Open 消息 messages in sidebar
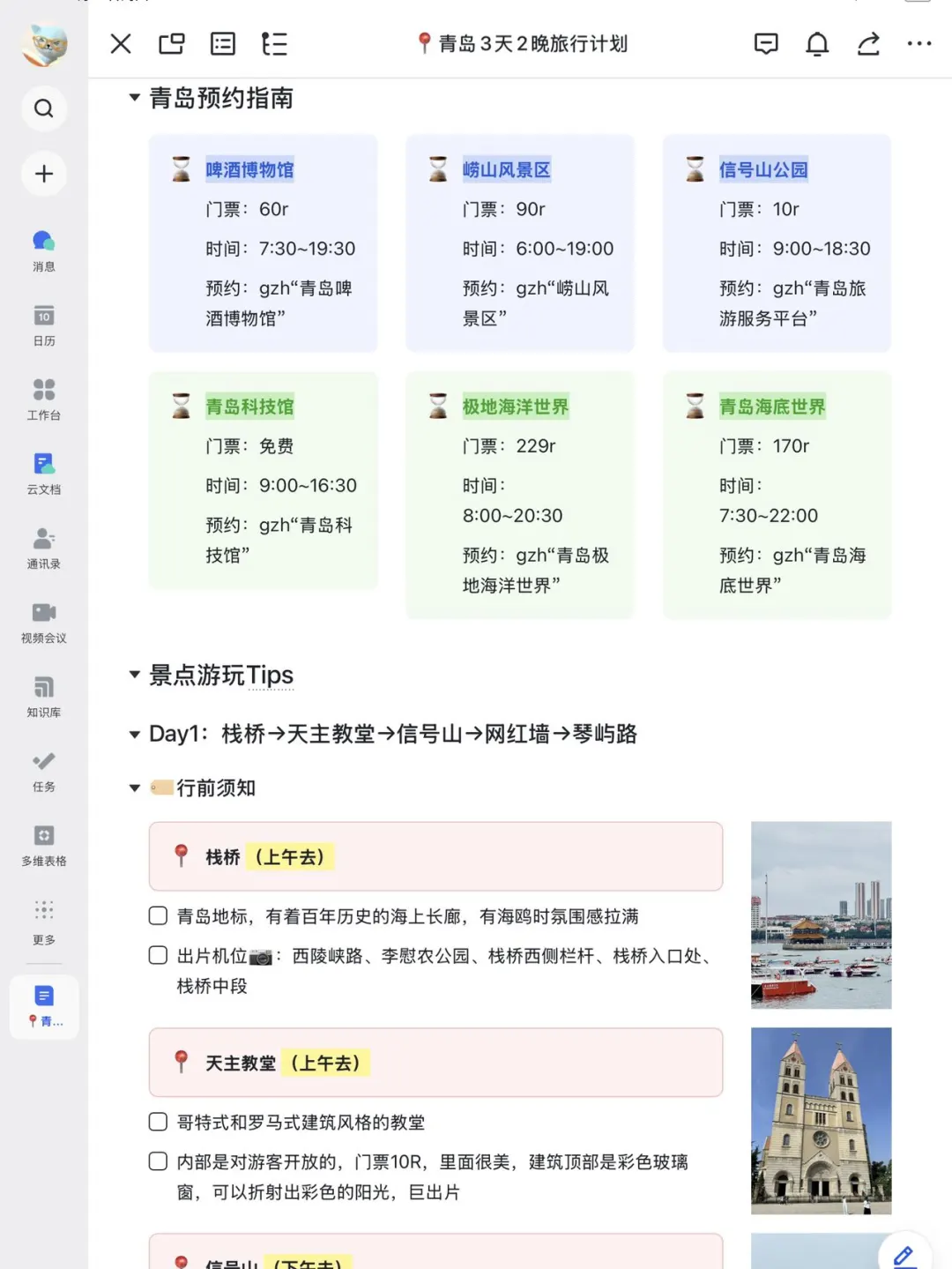952x1269 pixels. click(x=44, y=250)
